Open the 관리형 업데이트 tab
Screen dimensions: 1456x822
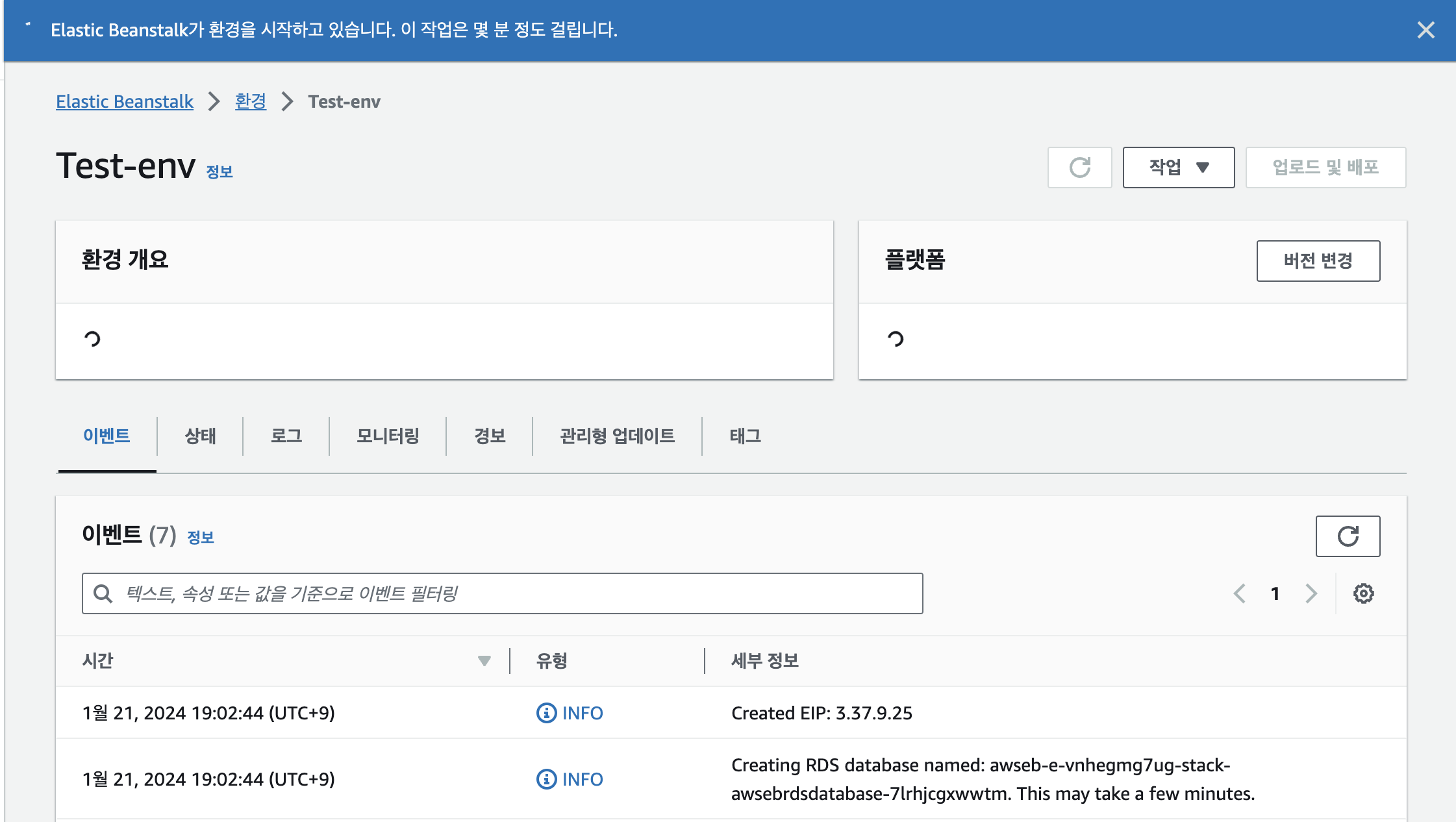[617, 436]
